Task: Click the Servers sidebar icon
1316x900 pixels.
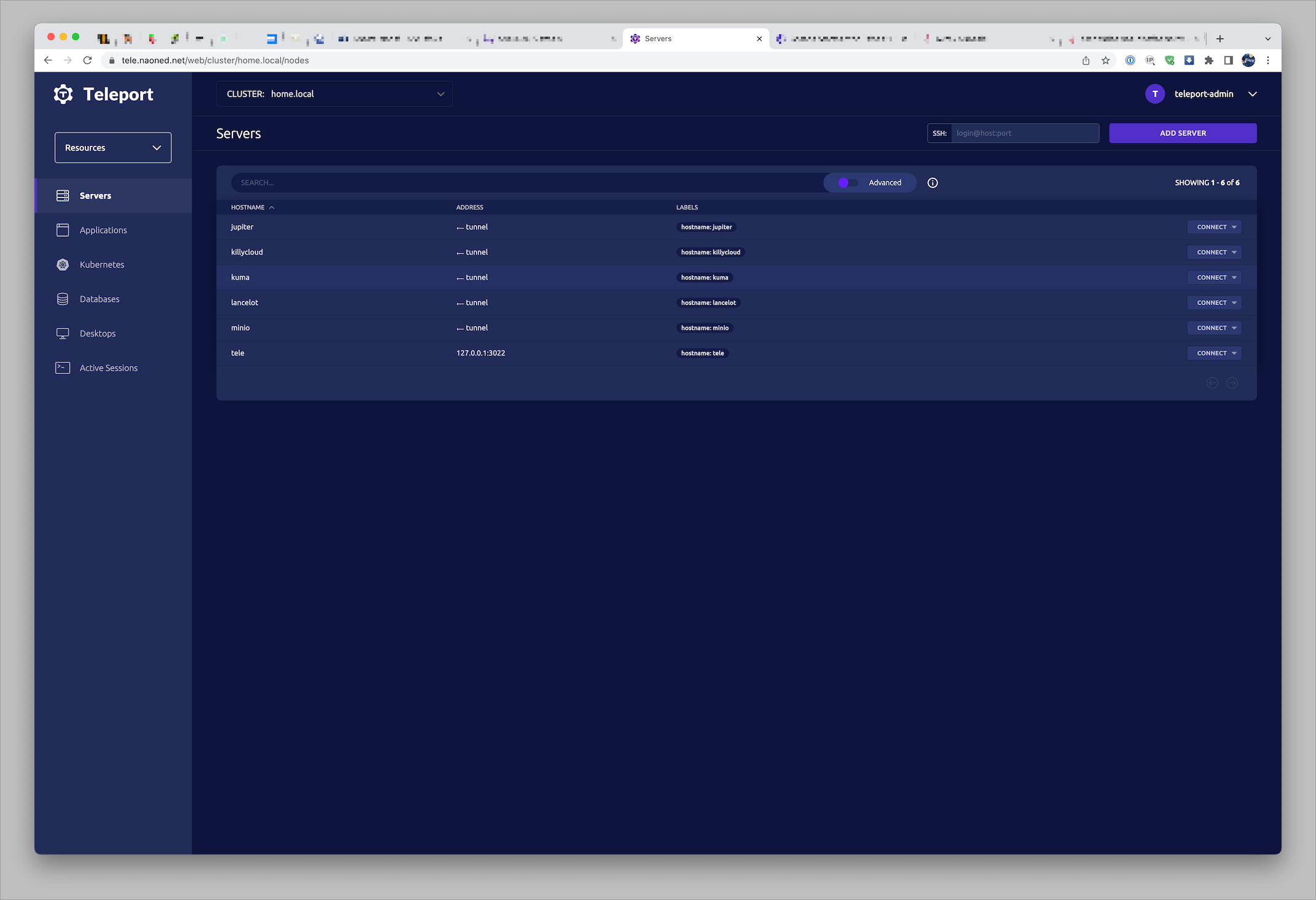Action: pos(63,196)
